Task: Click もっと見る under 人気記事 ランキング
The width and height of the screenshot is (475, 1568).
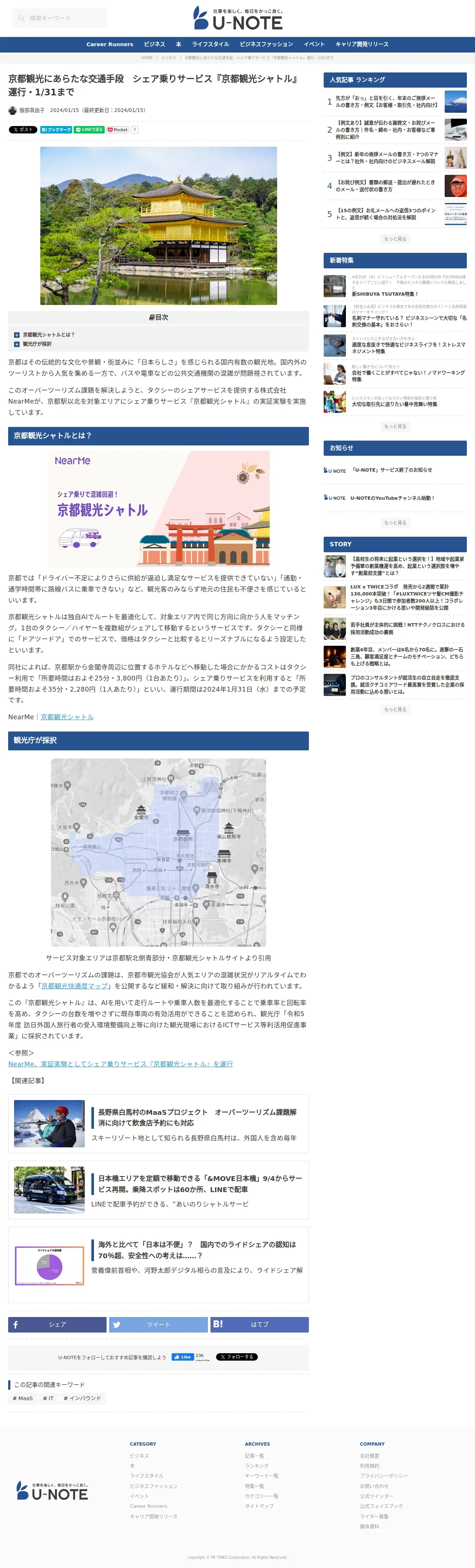Action: (x=395, y=239)
